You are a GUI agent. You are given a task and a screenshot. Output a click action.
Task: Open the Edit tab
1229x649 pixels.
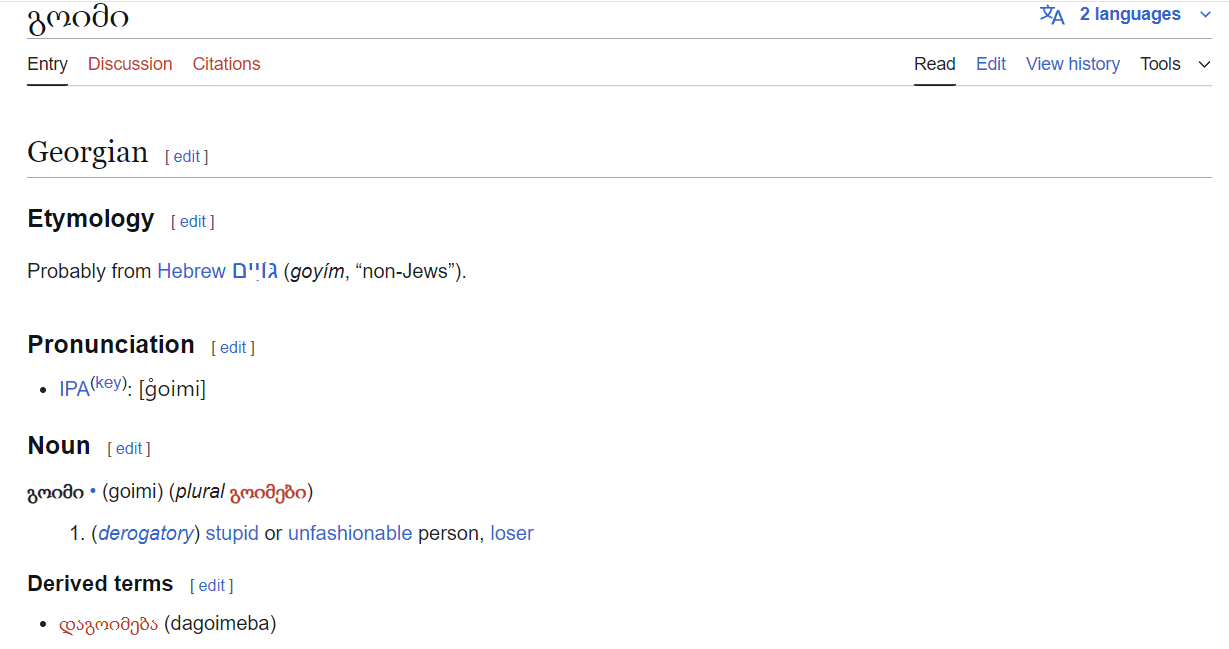[x=991, y=64]
